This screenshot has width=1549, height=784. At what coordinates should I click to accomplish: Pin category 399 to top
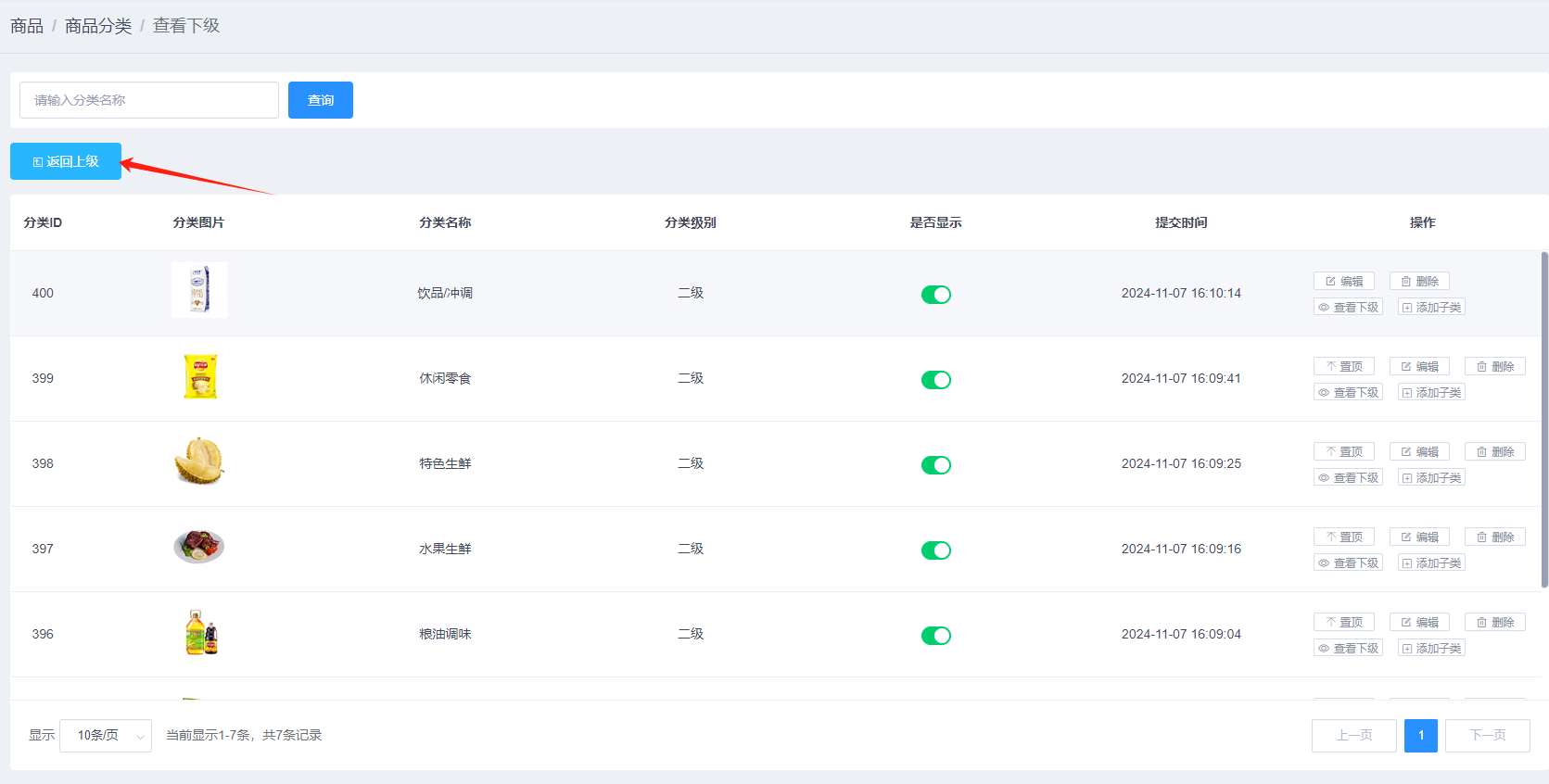coord(1343,366)
